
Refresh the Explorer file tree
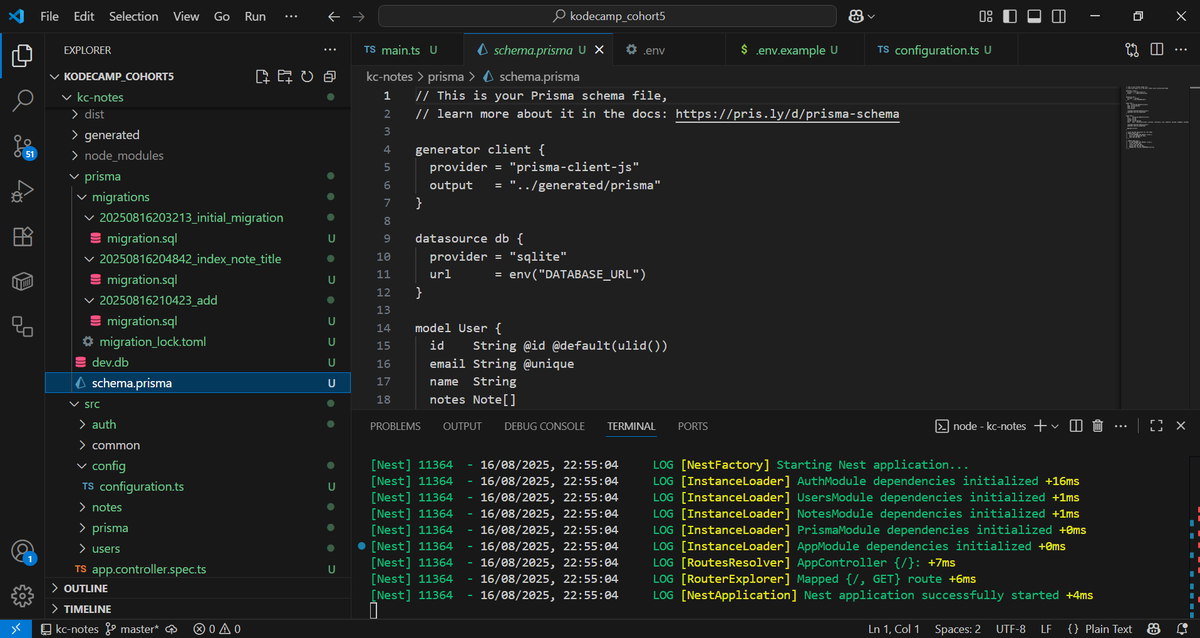pyautogui.click(x=307, y=76)
